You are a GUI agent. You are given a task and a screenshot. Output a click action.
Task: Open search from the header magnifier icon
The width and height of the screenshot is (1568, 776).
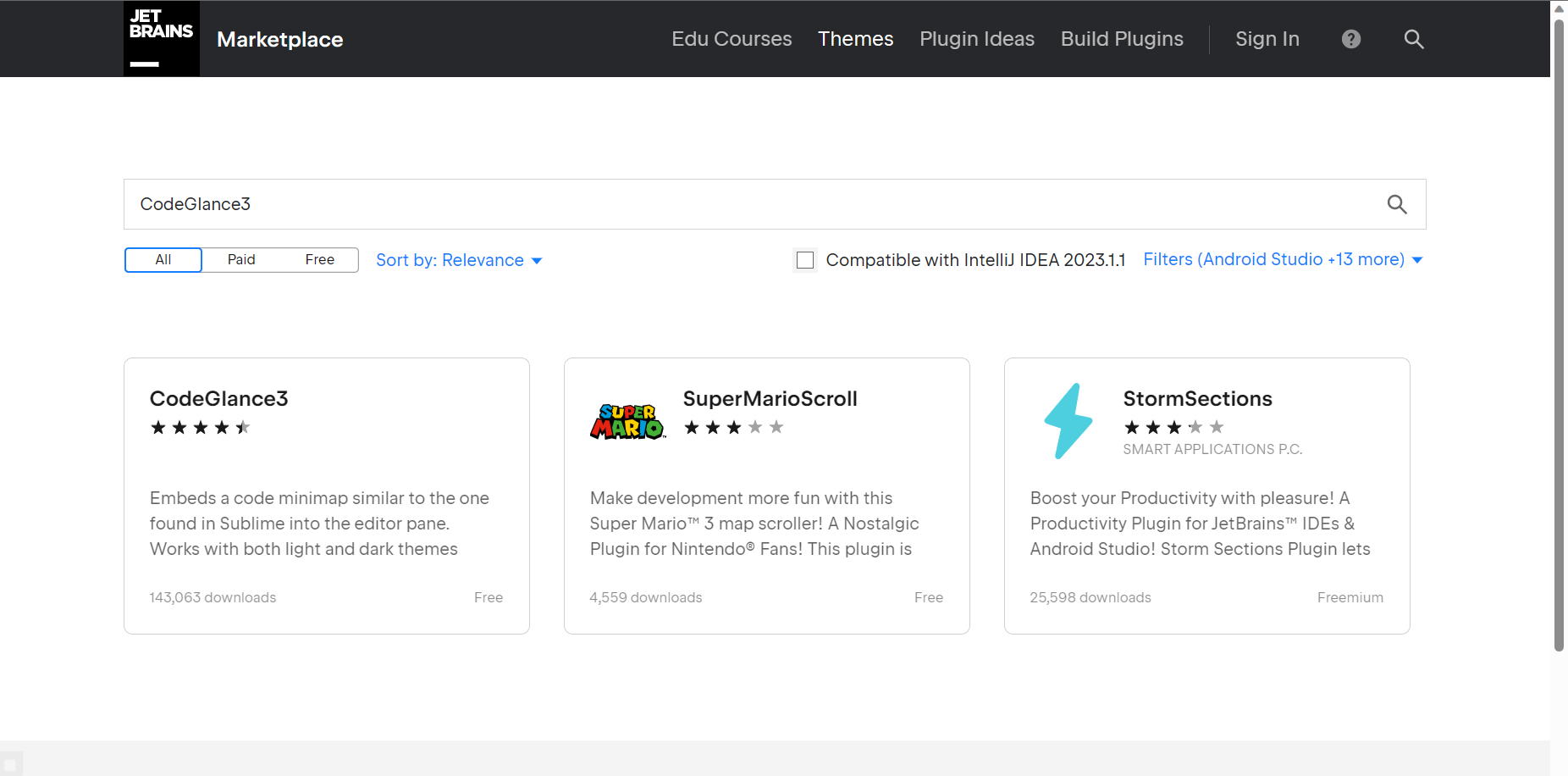pos(1414,39)
